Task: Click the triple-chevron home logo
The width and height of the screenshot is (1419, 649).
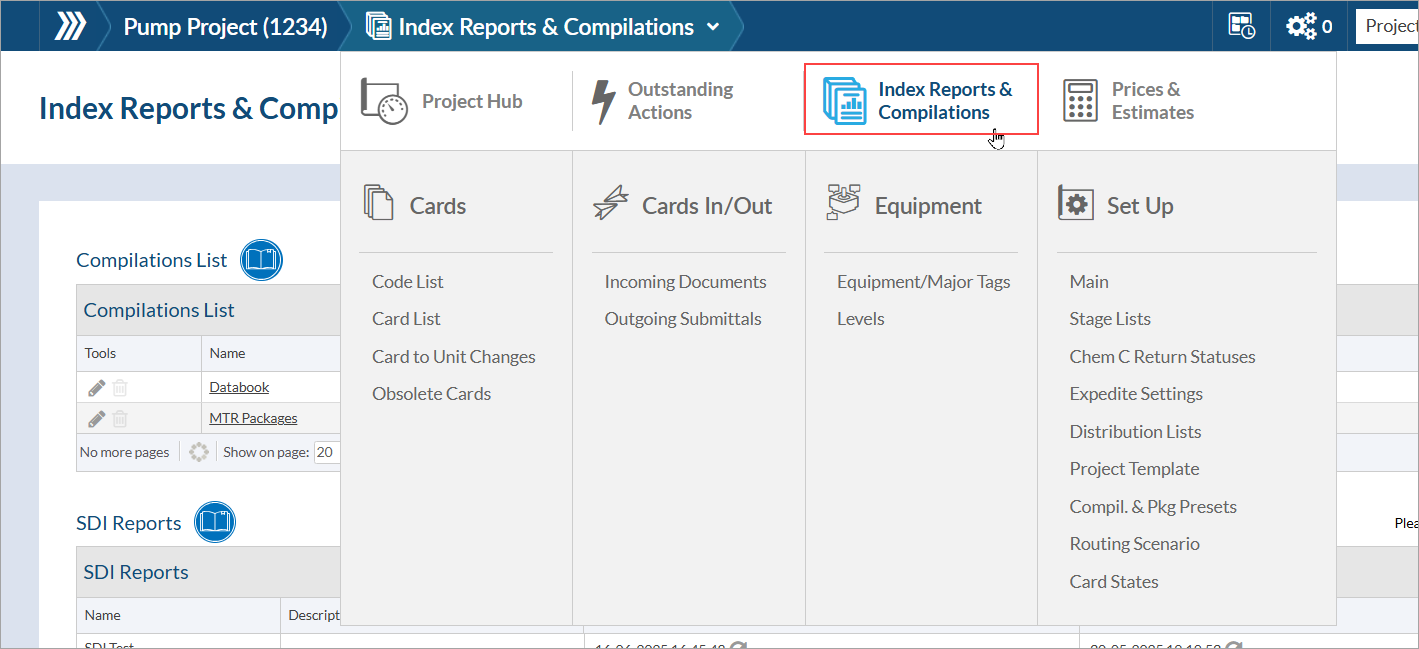Action: 70,26
